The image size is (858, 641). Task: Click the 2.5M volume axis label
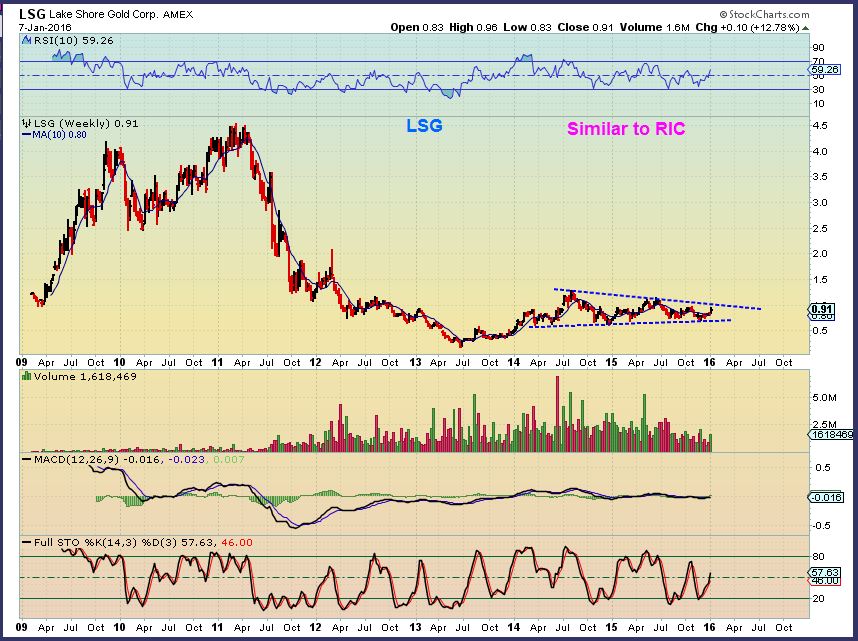coord(824,425)
